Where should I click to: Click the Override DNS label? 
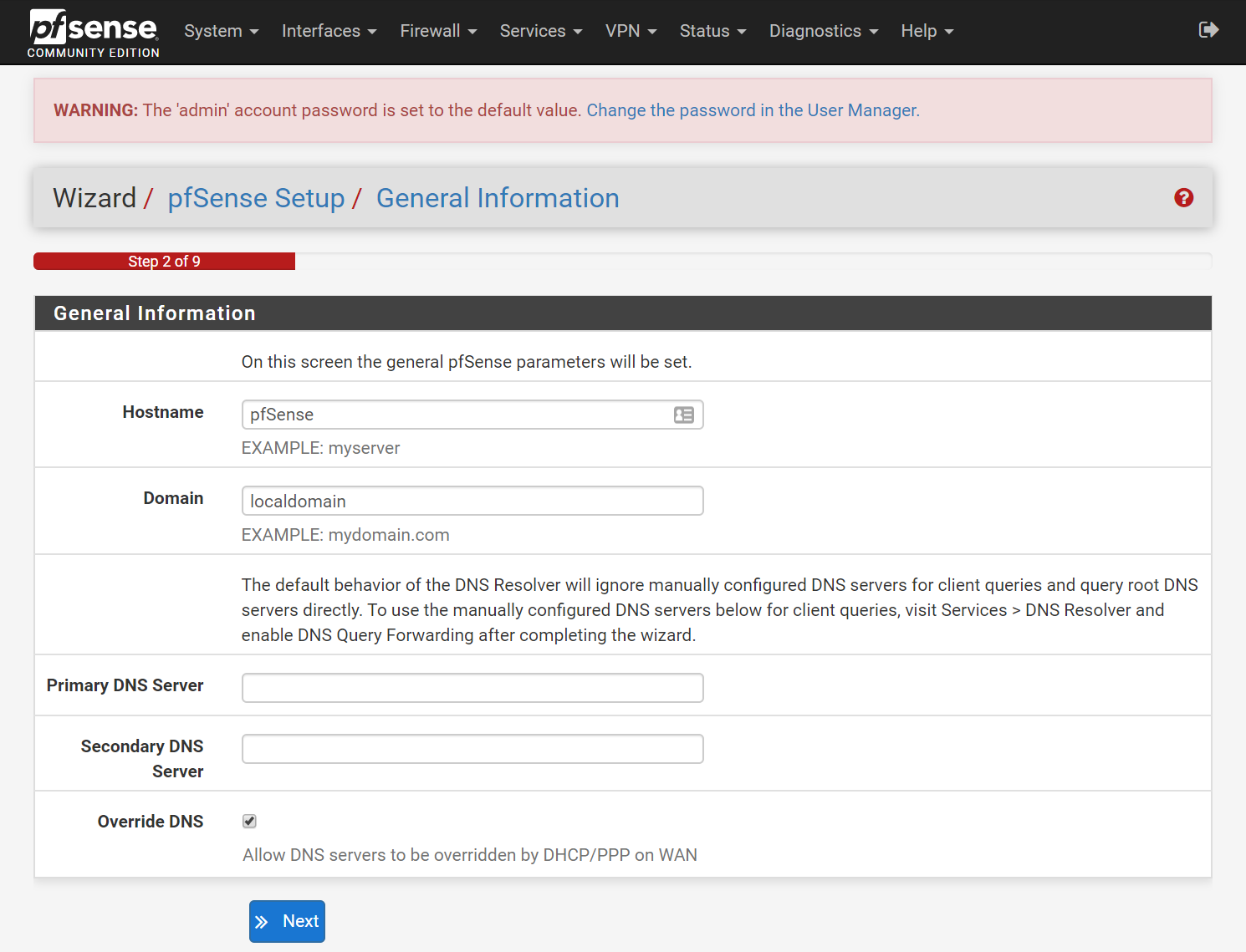pyautogui.click(x=151, y=822)
